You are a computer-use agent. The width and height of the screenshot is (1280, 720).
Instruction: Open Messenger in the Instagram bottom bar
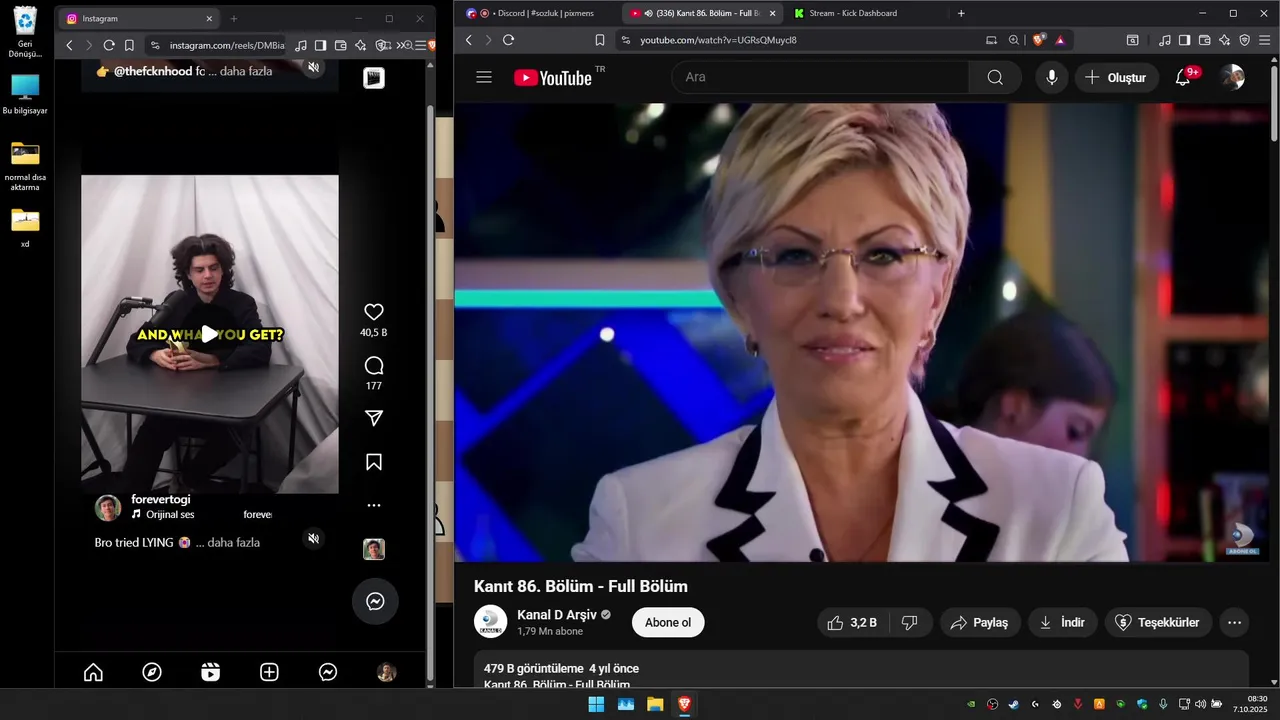point(328,673)
